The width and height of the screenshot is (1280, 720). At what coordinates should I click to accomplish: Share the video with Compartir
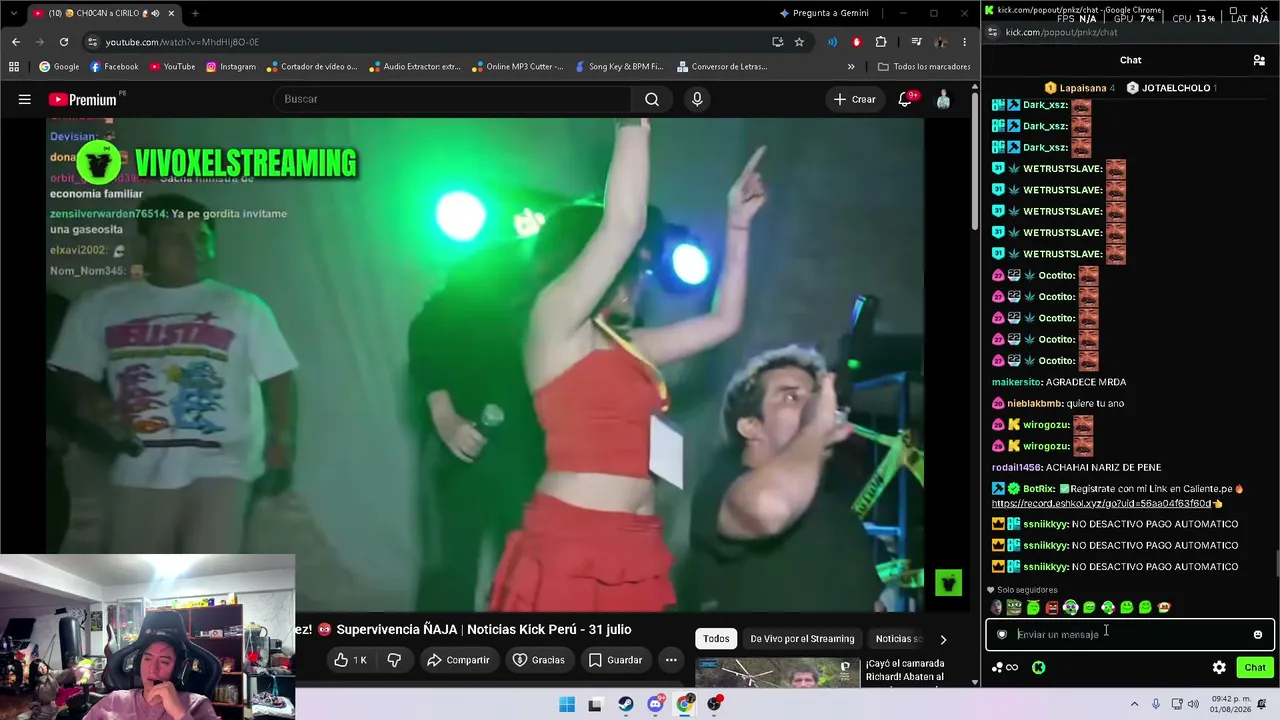click(x=458, y=660)
